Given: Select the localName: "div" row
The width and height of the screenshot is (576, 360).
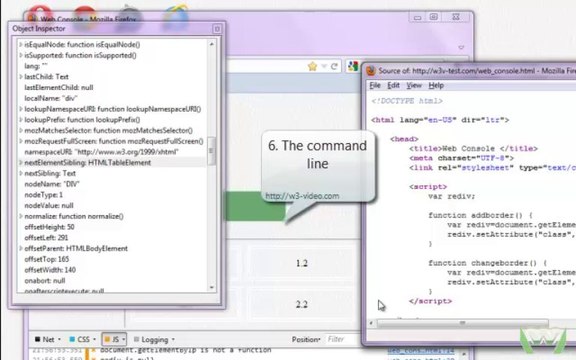Looking at the screenshot, I should coord(112,98).
